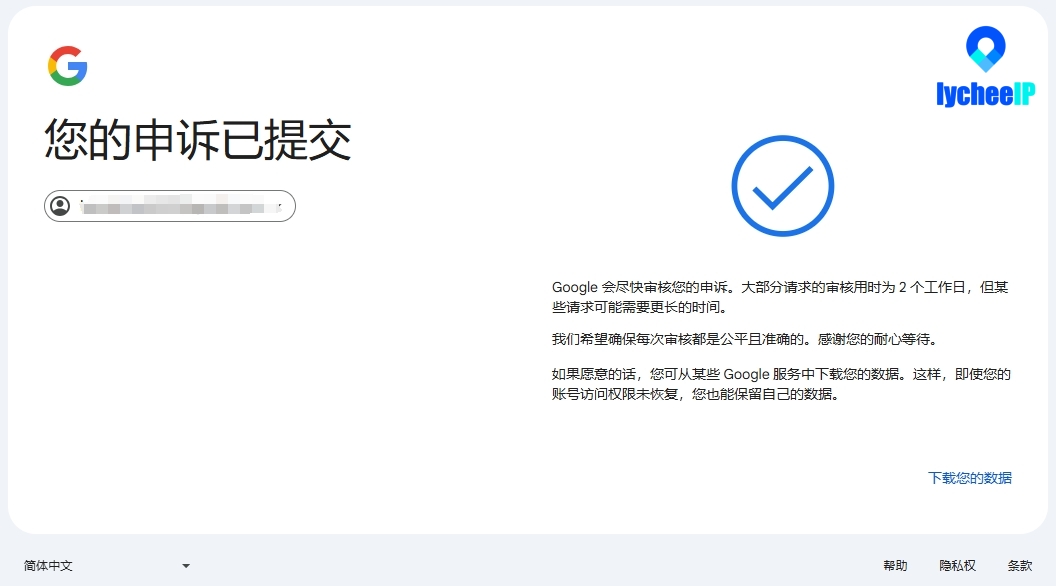Click the 些请求可能需要更长的时间 line
Viewport: 1056px width, 586px height.
click(639, 307)
